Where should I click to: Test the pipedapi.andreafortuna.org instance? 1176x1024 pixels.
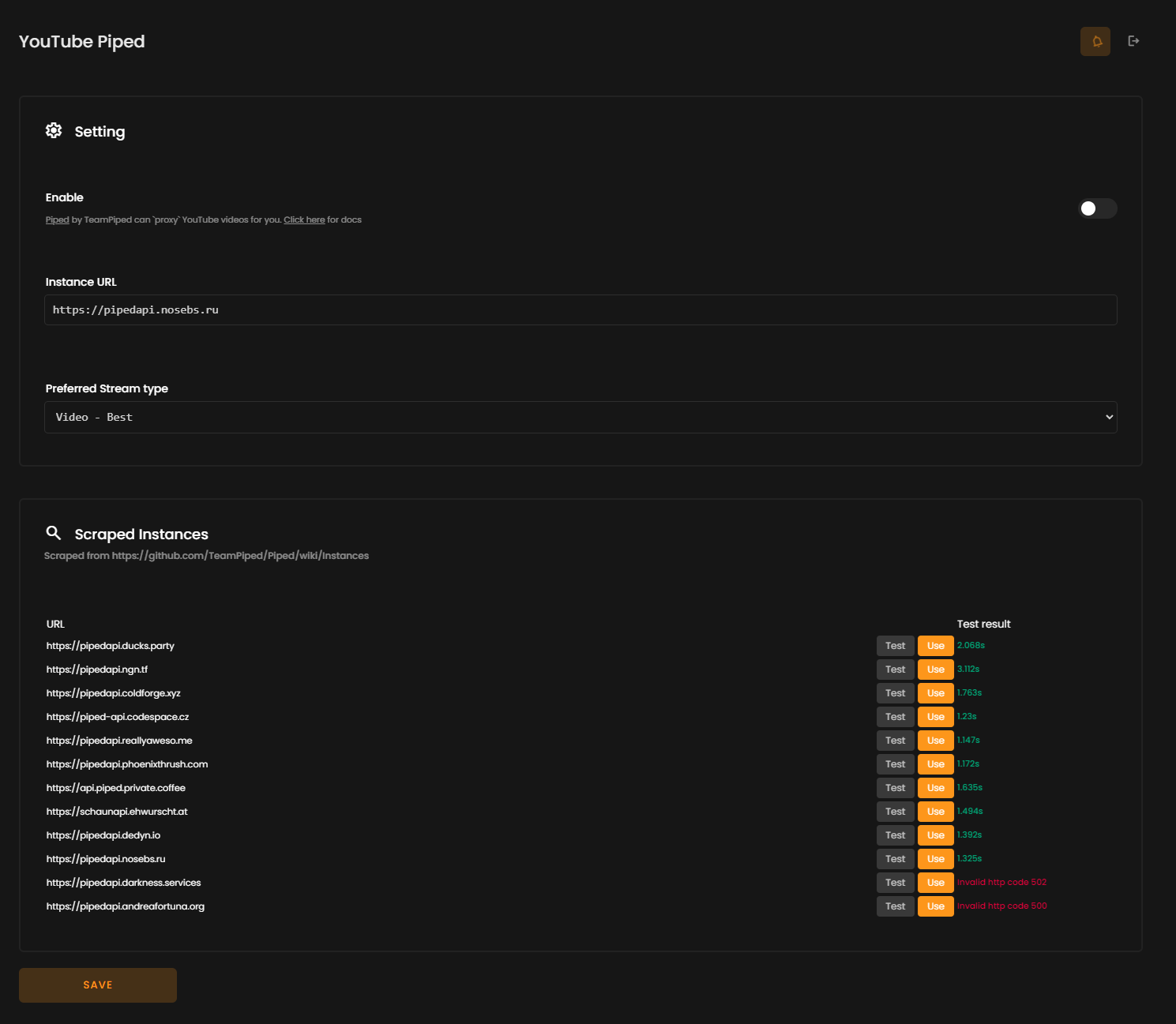895,906
